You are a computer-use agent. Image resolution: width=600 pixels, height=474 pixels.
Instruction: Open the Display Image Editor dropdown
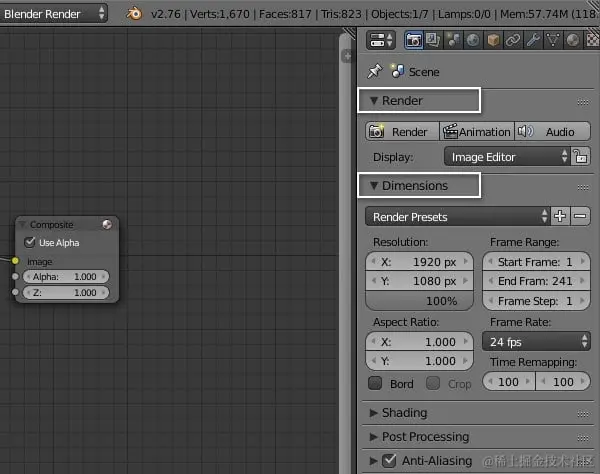[507, 157]
